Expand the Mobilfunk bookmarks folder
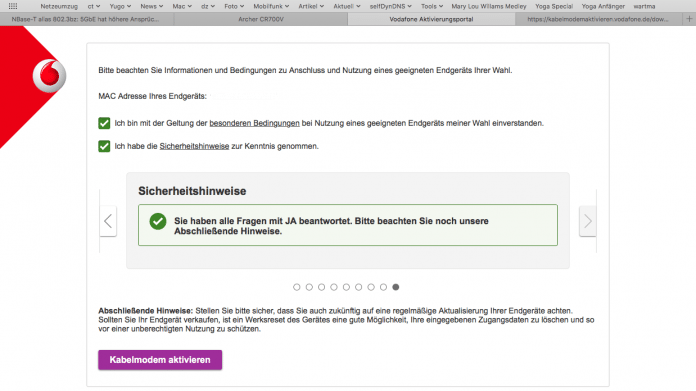 [271, 6]
